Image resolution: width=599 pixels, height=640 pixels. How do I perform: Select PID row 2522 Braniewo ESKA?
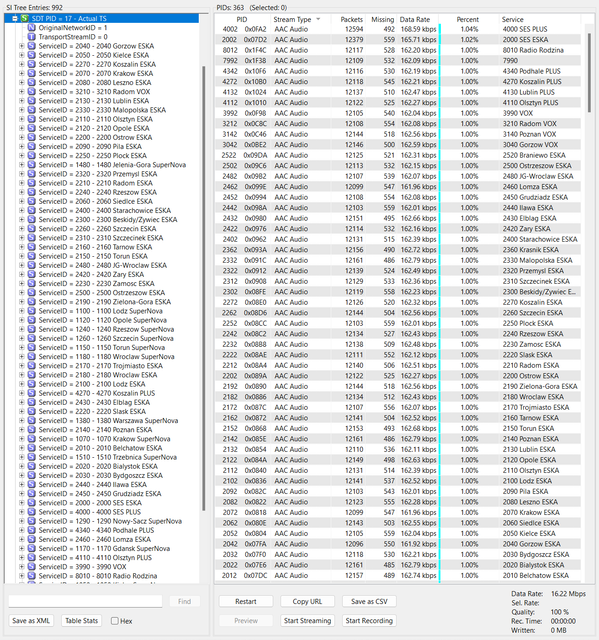click(397, 155)
